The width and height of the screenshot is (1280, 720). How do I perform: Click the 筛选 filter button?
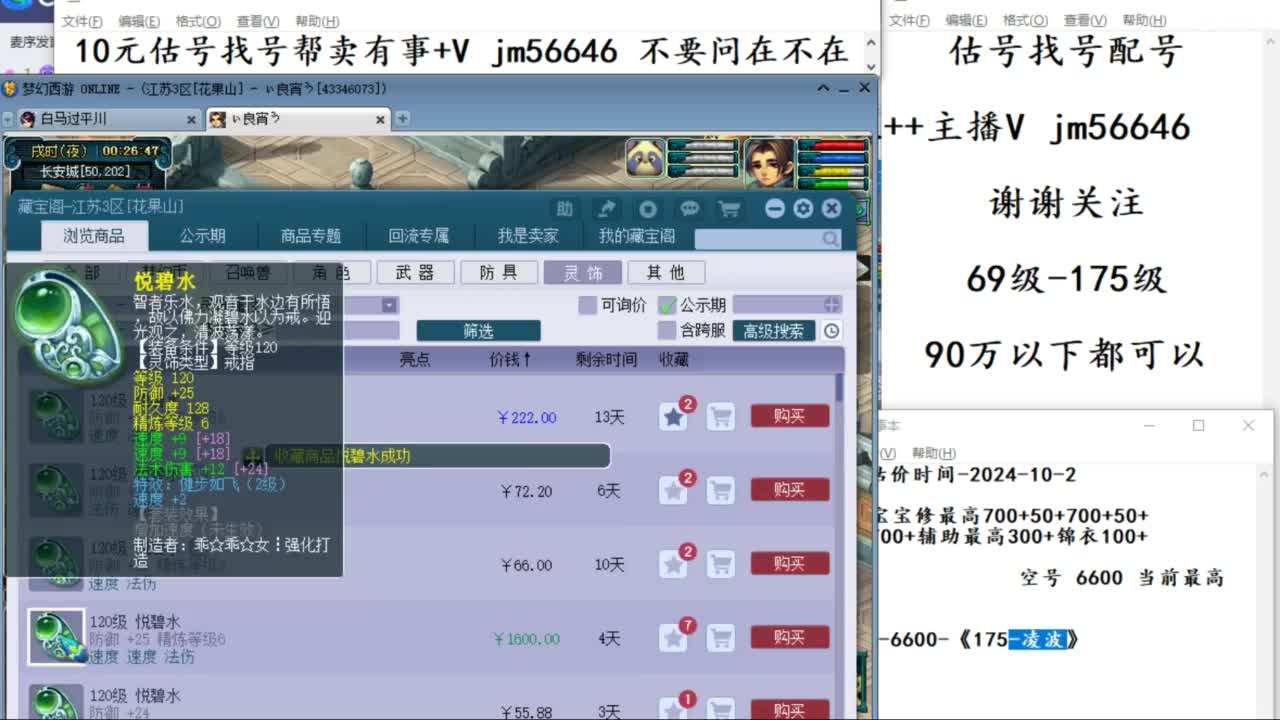point(478,331)
